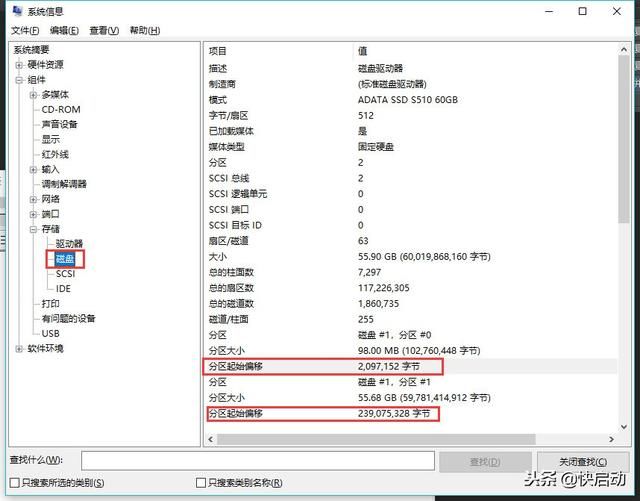Close the 系统信息 window
640x501 pixels.
(x=617, y=11)
